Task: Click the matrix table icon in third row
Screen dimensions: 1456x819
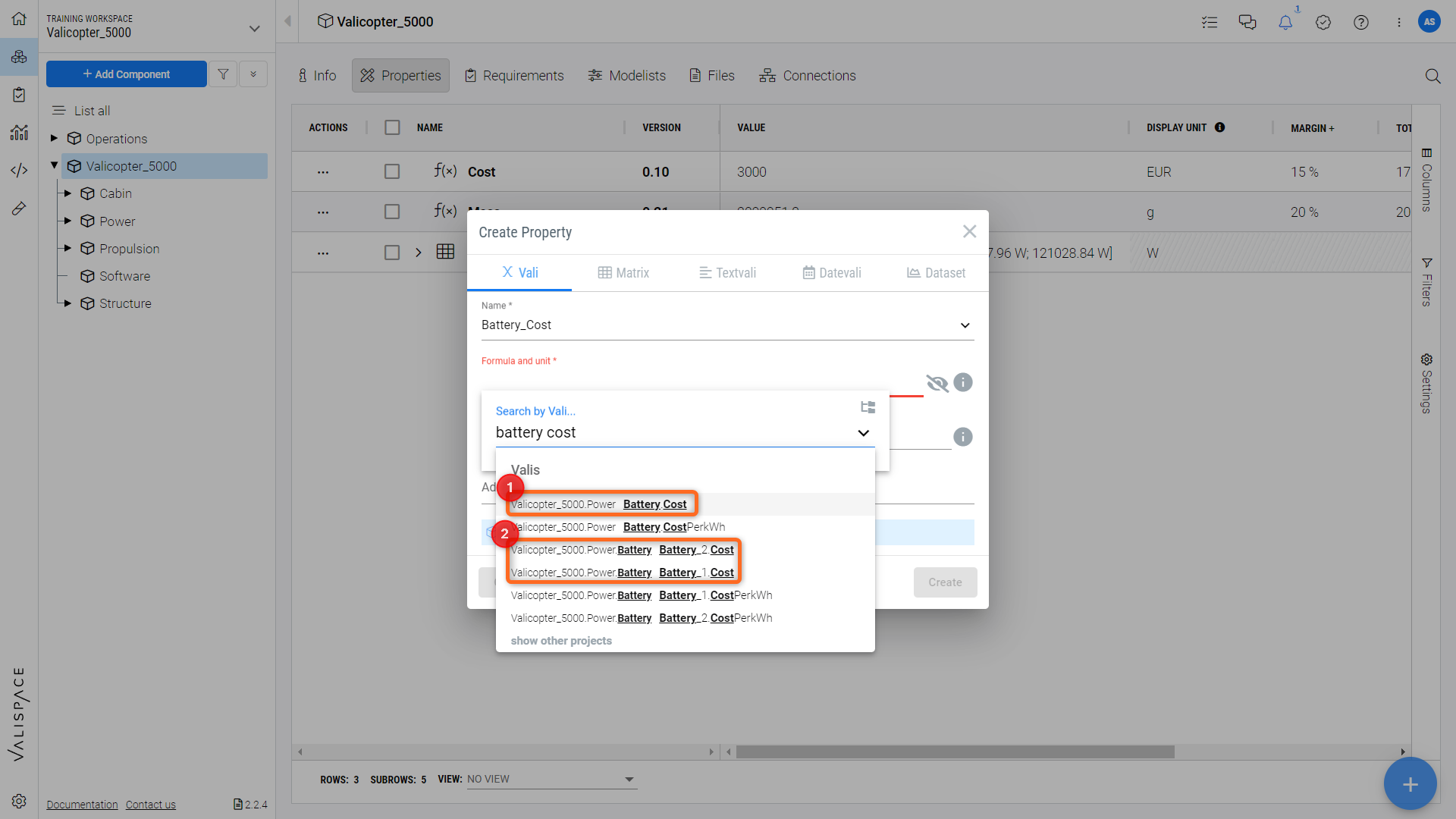Action: (445, 252)
